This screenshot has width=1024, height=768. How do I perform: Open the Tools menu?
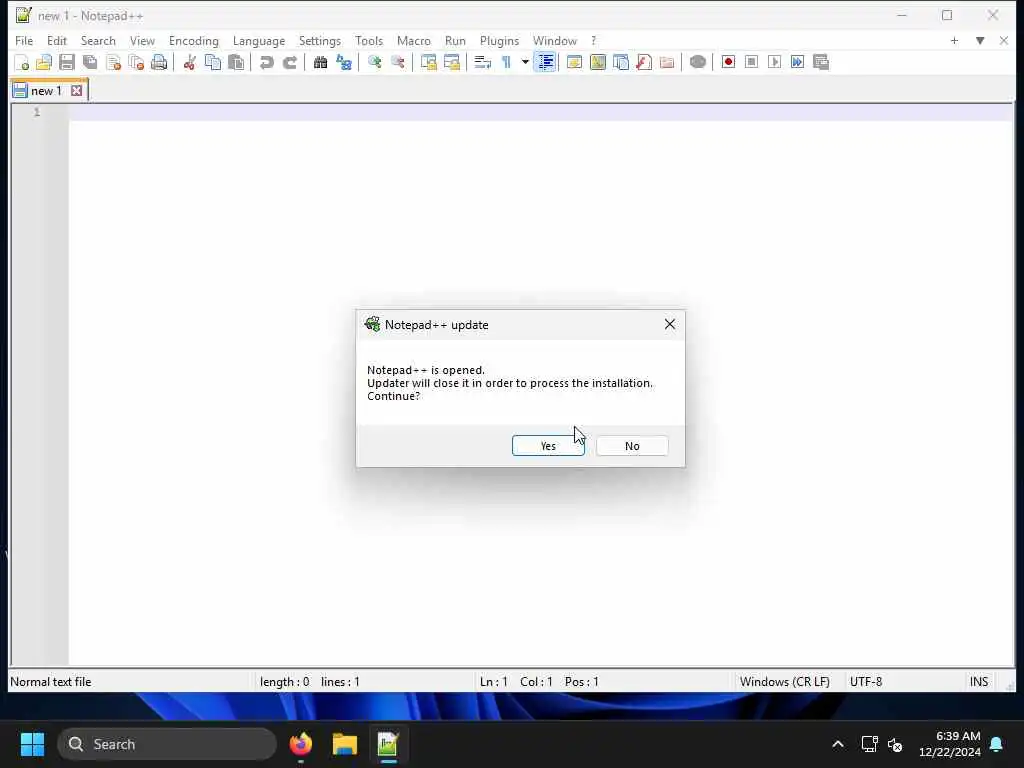click(x=369, y=40)
